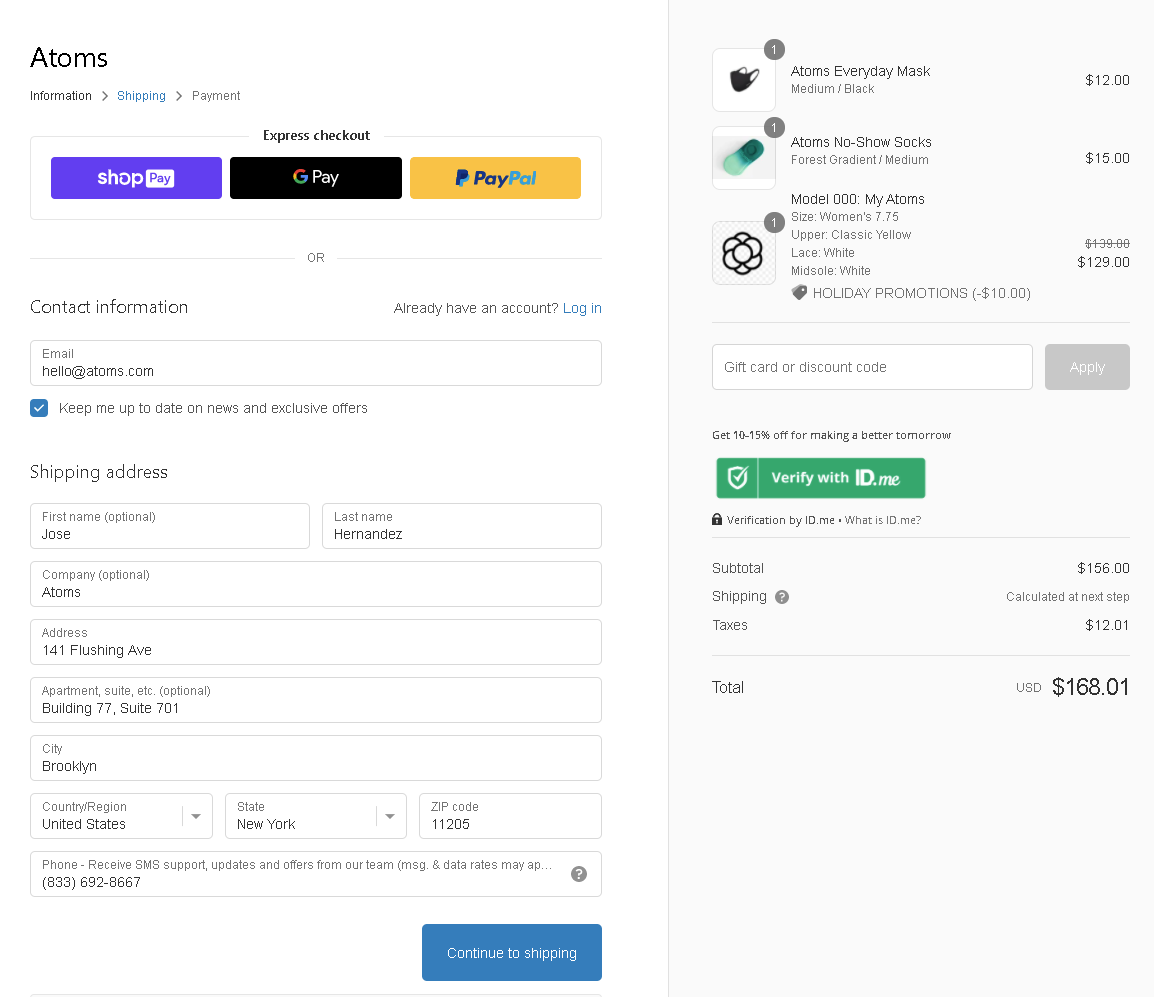Click the gift card or discount code field

pos(872,367)
